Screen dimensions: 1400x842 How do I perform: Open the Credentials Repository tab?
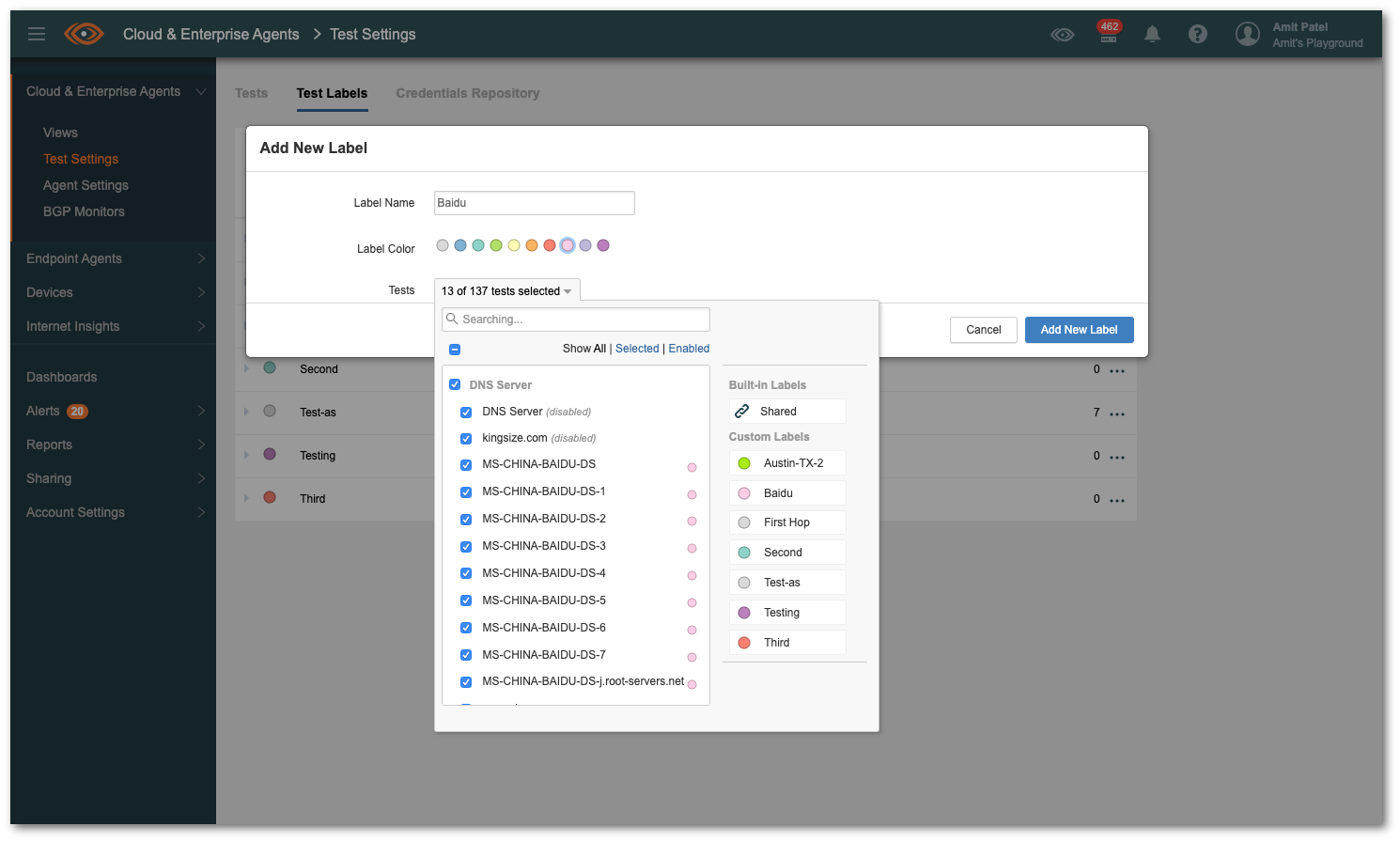tap(467, 93)
